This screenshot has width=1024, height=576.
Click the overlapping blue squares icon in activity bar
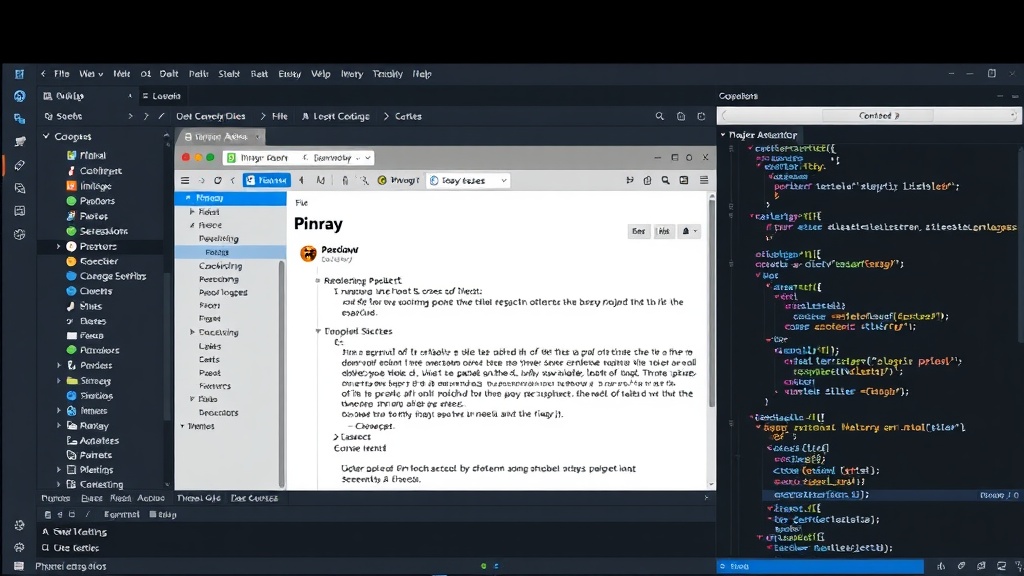pyautogui.click(x=20, y=119)
